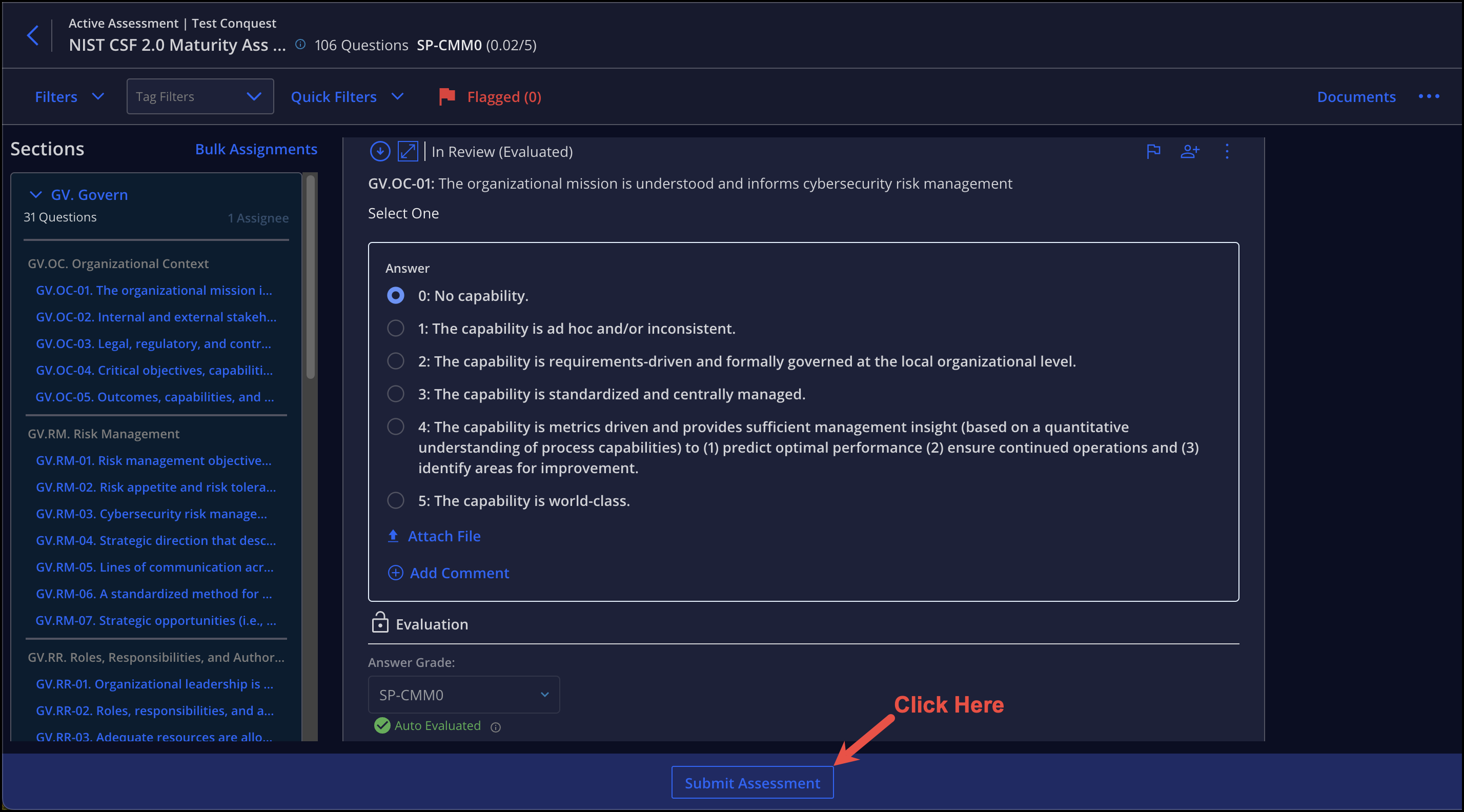Assign a user with the add-person icon
The width and height of the screenshot is (1464, 812).
pos(1190,152)
